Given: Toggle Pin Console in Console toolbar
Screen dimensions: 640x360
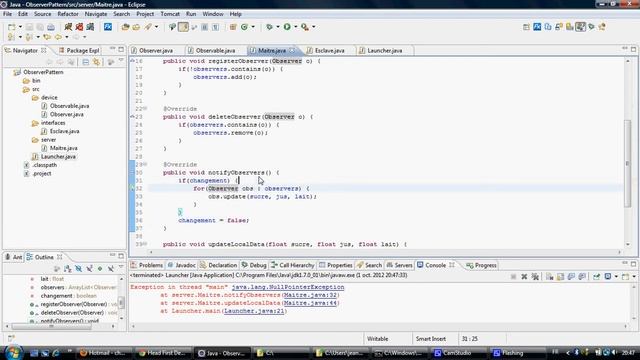Looking at the screenshot, I should 597,277.
